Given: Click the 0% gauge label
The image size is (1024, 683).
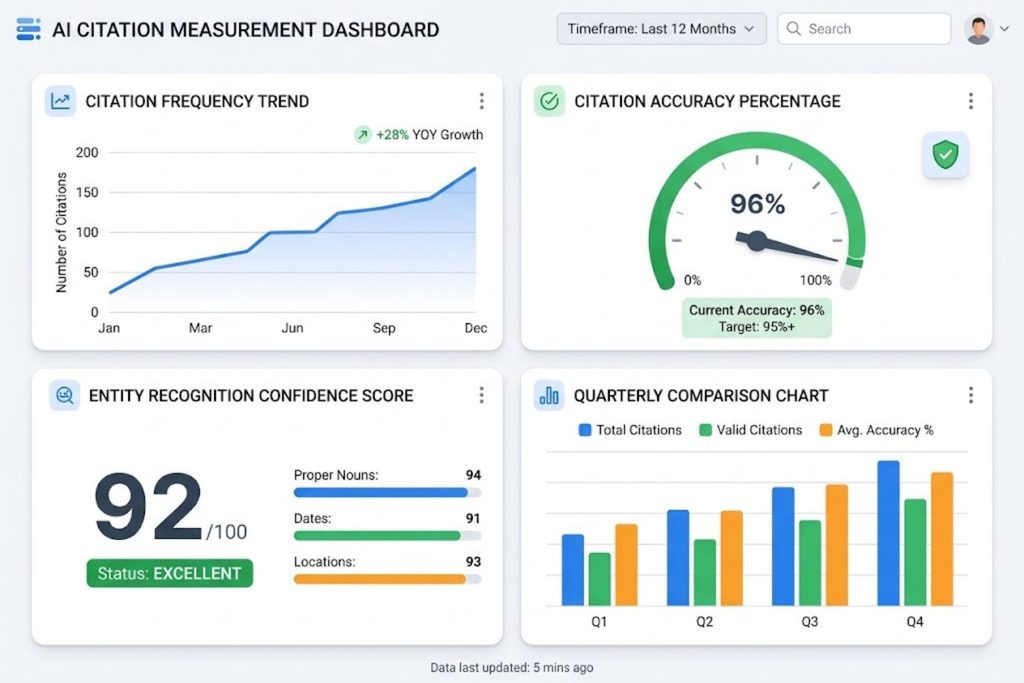Looking at the screenshot, I should click(x=692, y=280).
